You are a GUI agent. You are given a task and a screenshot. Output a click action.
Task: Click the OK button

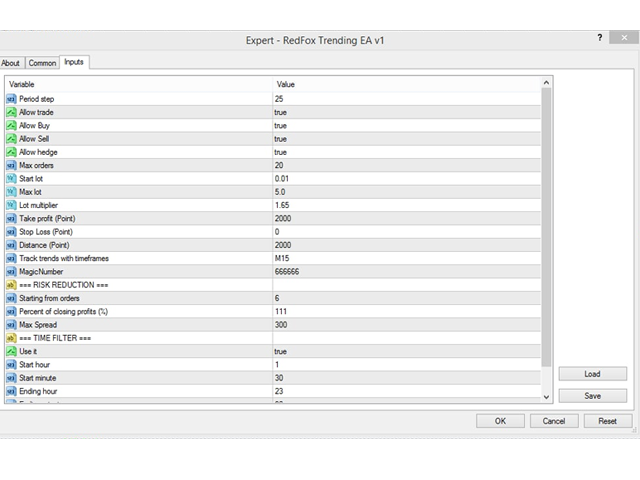[x=500, y=421]
